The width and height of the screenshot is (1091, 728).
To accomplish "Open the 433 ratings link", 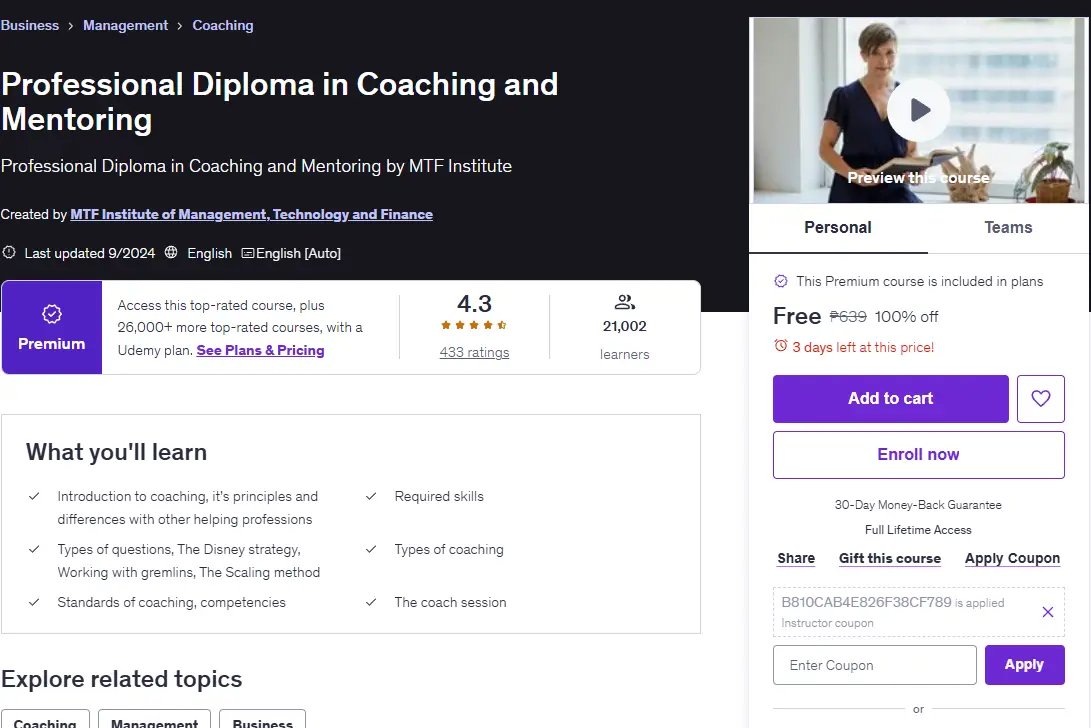I will pyautogui.click(x=474, y=352).
